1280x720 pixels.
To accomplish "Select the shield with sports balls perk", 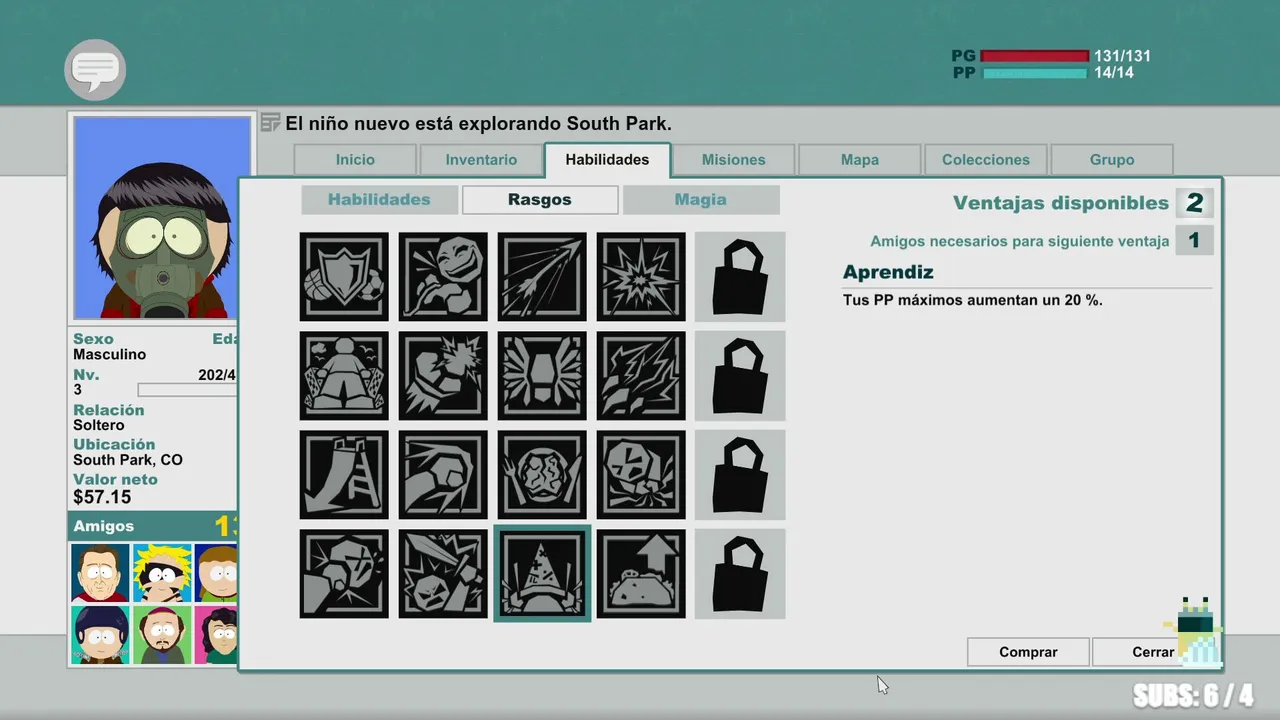I will pos(344,277).
